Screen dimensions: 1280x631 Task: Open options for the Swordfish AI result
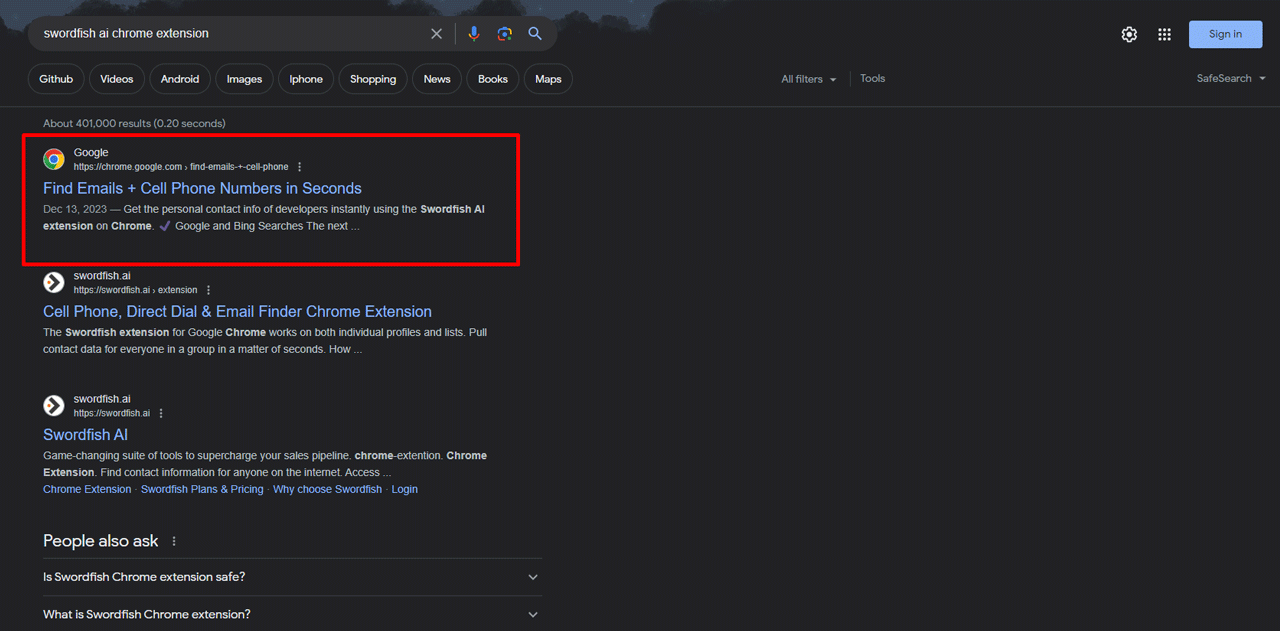(x=160, y=412)
